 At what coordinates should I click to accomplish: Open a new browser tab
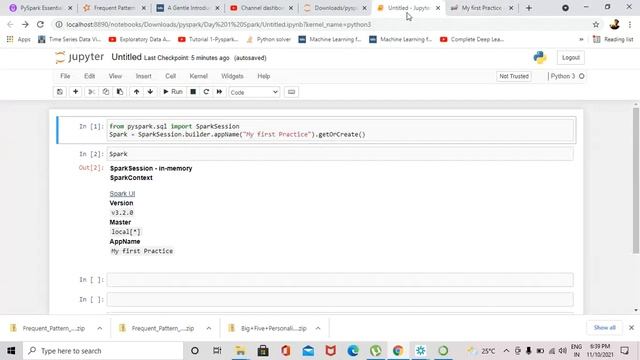[x=529, y=8]
